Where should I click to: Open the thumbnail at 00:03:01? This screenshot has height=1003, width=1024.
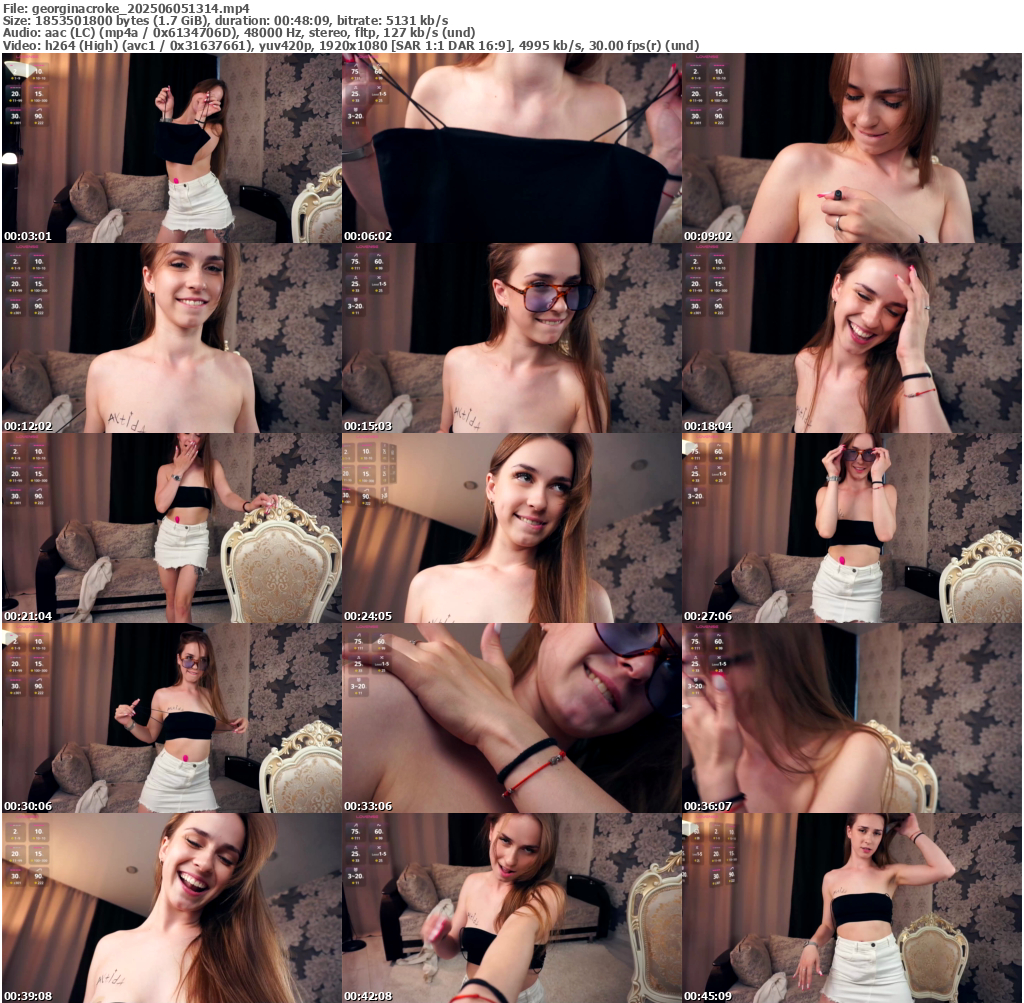tap(171, 148)
